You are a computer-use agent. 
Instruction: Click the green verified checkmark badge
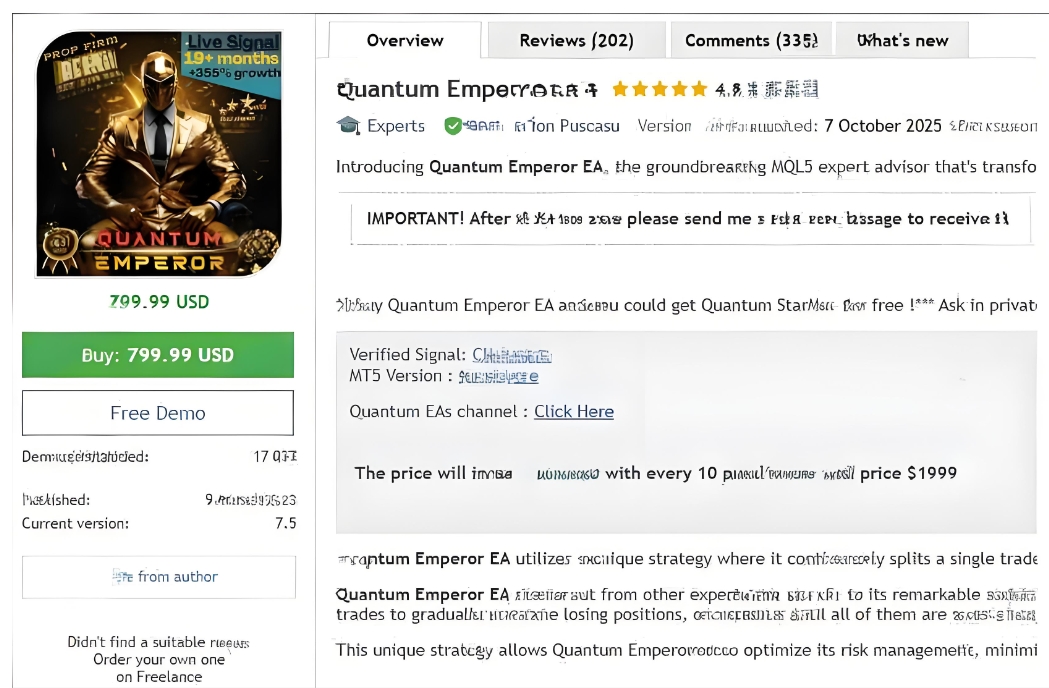452,126
